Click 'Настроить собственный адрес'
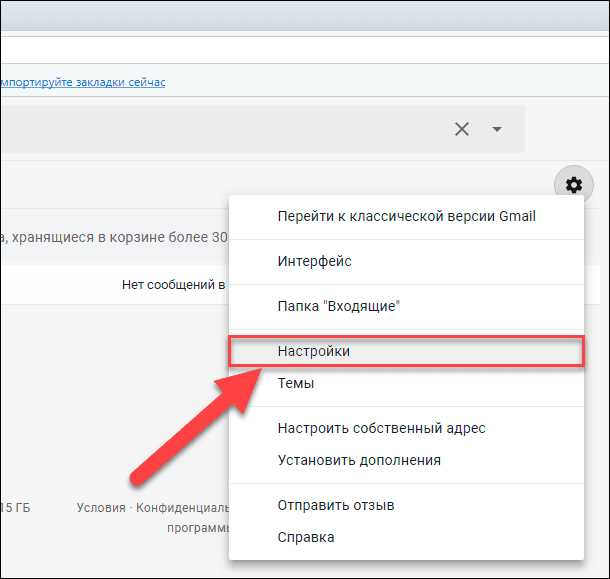 [x=407, y=428]
